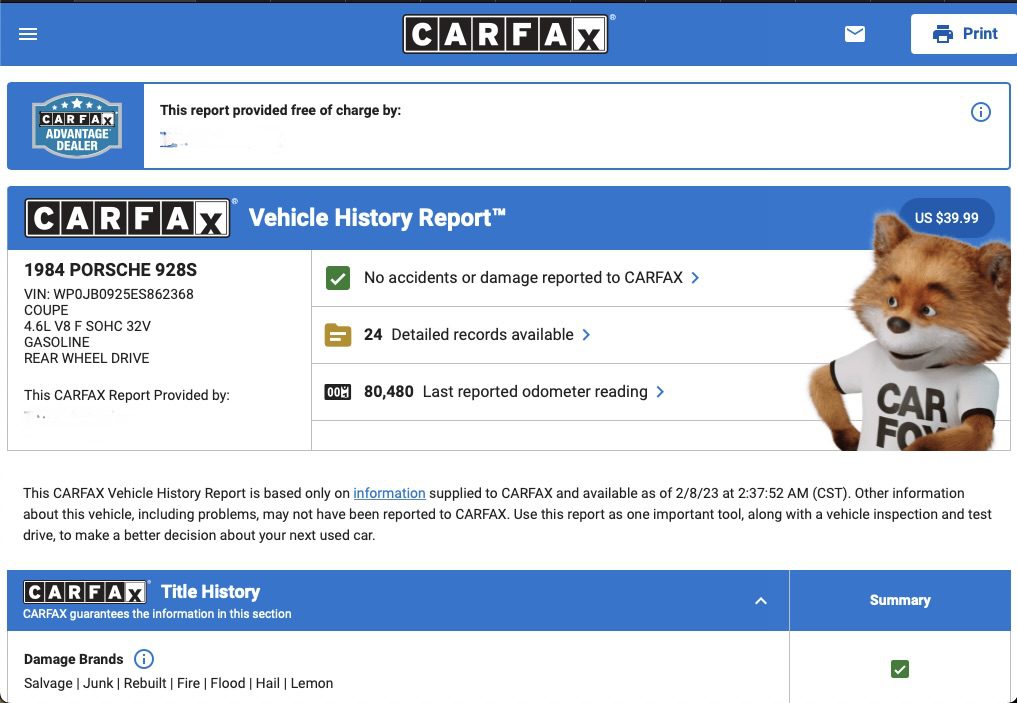This screenshot has width=1017, height=703.
Task: Click the Title History CARFAX logo
Action: pos(85,591)
